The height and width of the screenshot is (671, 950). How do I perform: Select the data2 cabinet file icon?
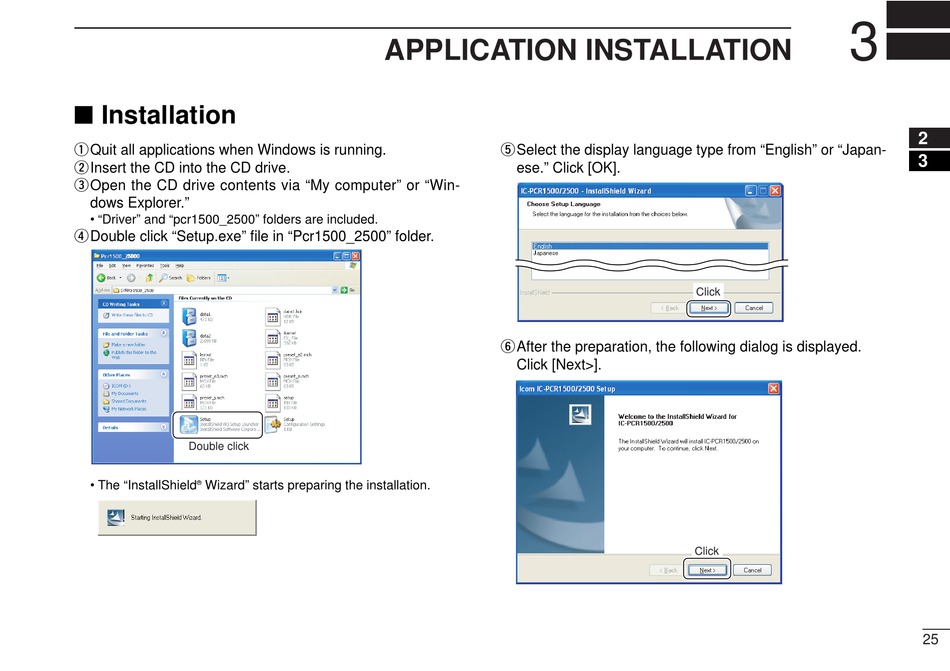pyautogui.click(x=189, y=338)
